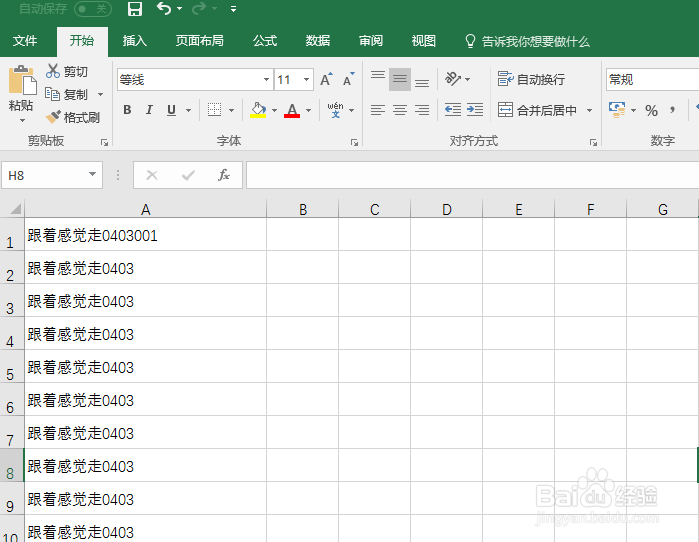Toggle Bold formatting
The image size is (699, 542).
(x=127, y=110)
